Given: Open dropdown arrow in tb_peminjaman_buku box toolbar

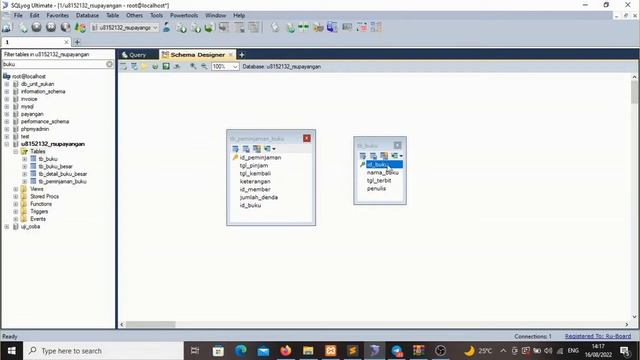Looking at the screenshot, I should point(273,149).
